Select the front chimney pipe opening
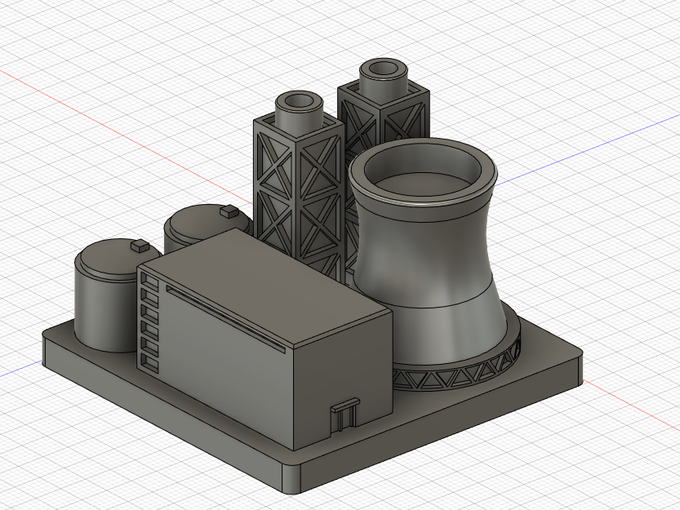Screen dimensions: 680x510 (299, 101)
